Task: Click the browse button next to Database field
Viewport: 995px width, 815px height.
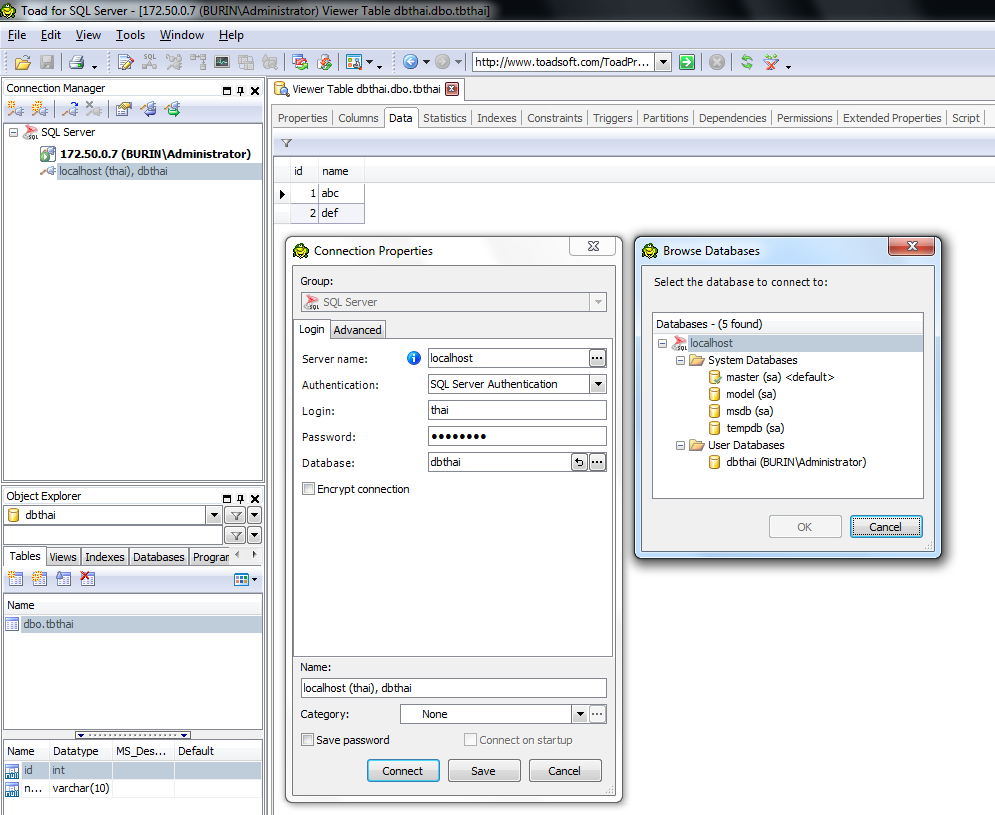Action: coord(597,462)
